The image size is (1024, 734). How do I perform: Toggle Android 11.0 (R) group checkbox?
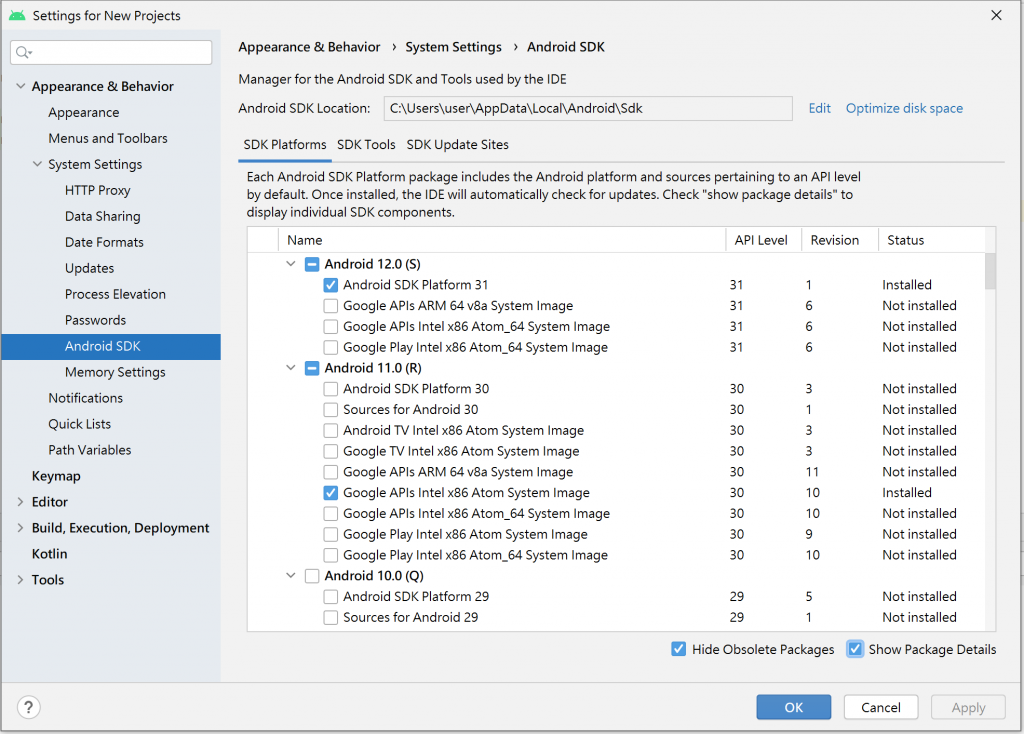(311, 368)
